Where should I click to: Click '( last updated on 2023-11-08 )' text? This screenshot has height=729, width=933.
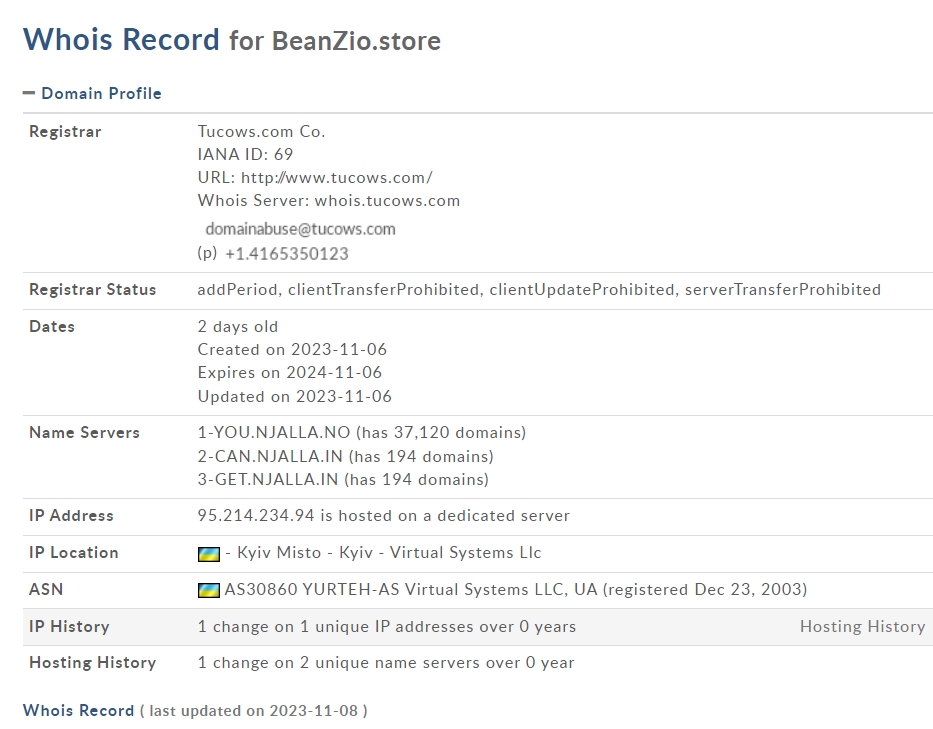pyautogui.click(x=254, y=711)
